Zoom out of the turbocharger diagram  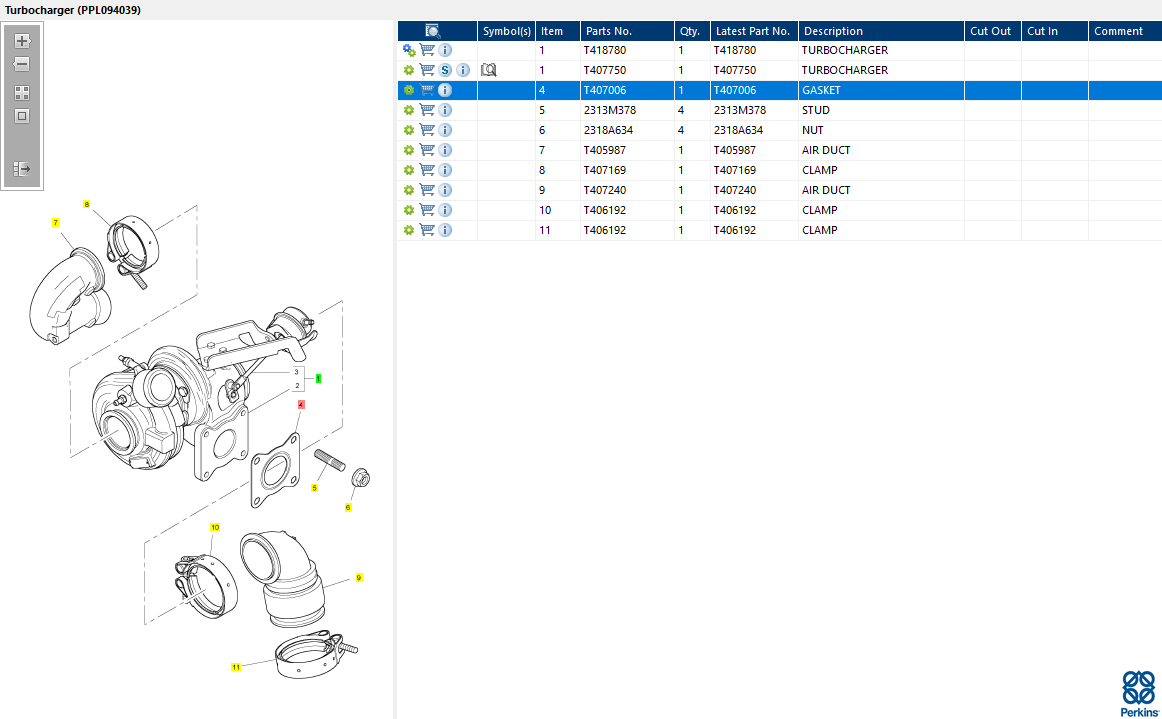[x=22, y=64]
